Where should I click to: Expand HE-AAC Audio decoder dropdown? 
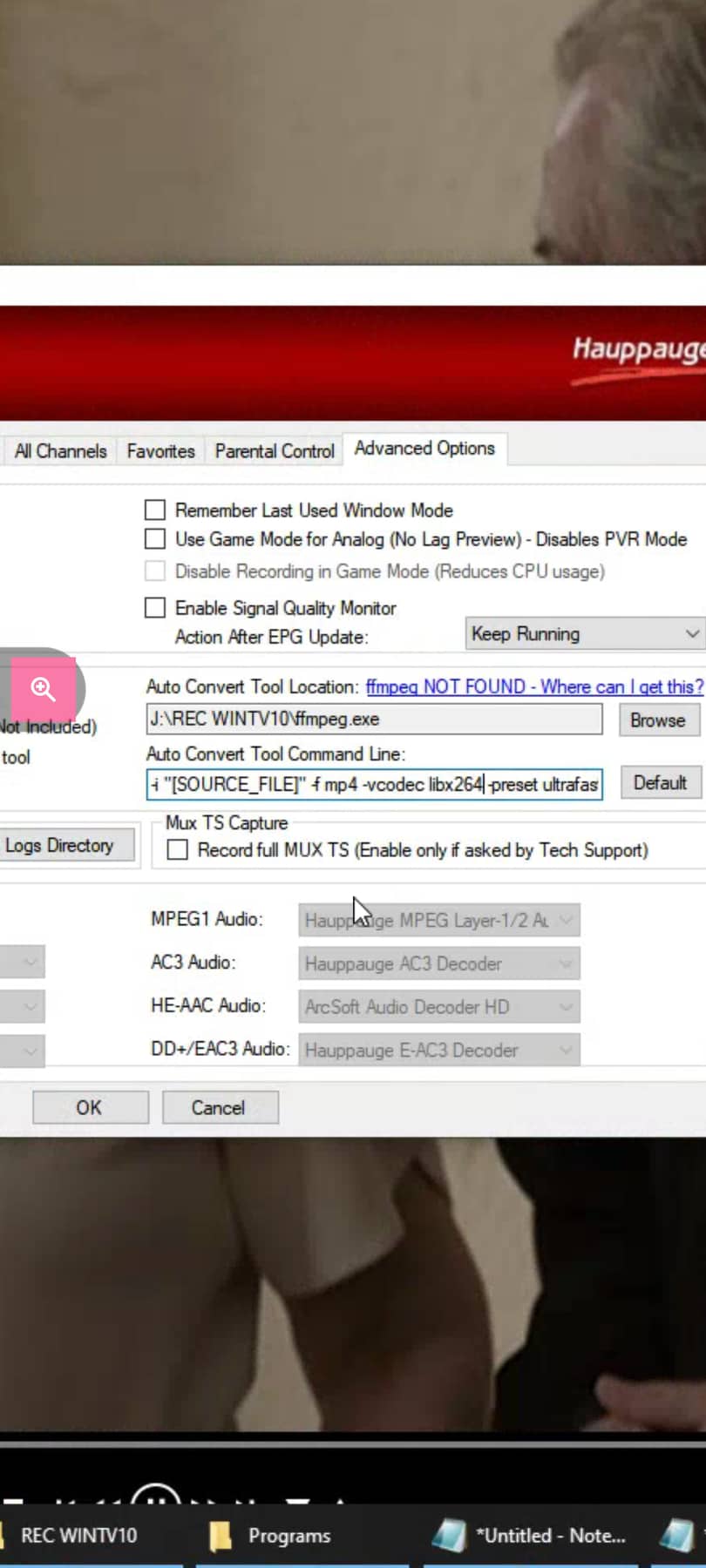pyautogui.click(x=439, y=1007)
